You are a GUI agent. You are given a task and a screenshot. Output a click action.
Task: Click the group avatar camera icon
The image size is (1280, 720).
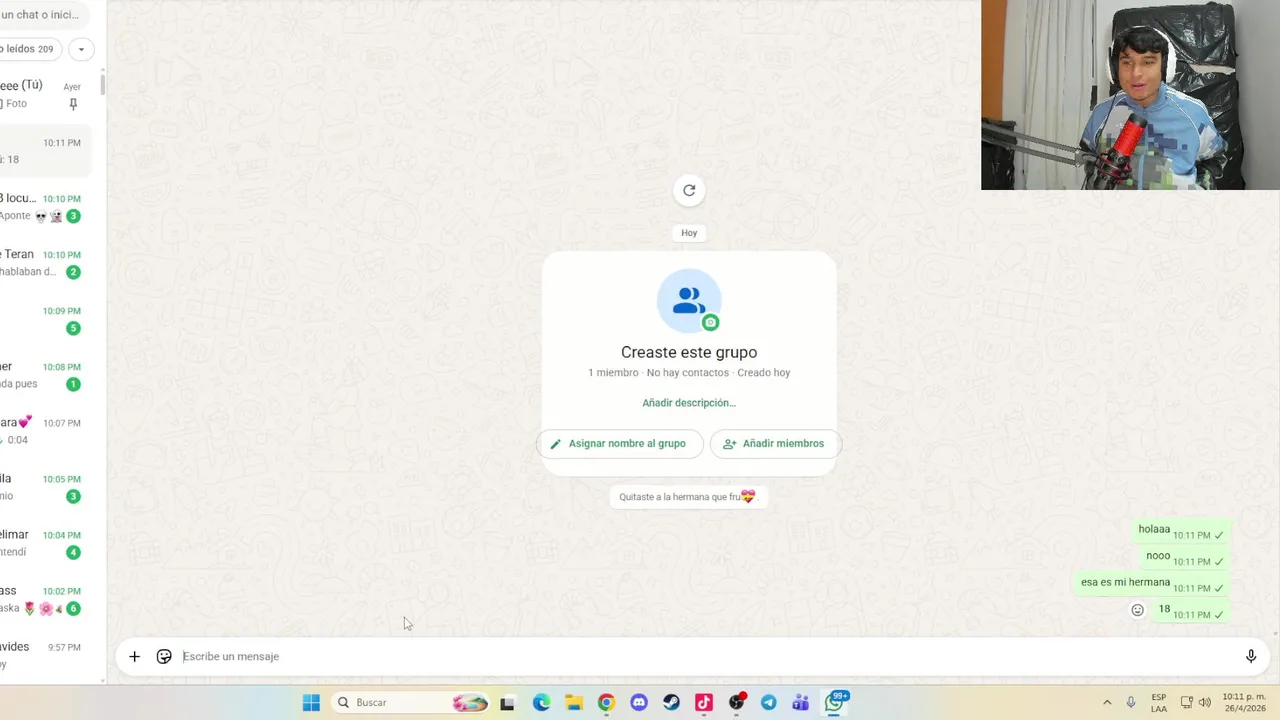point(710,322)
